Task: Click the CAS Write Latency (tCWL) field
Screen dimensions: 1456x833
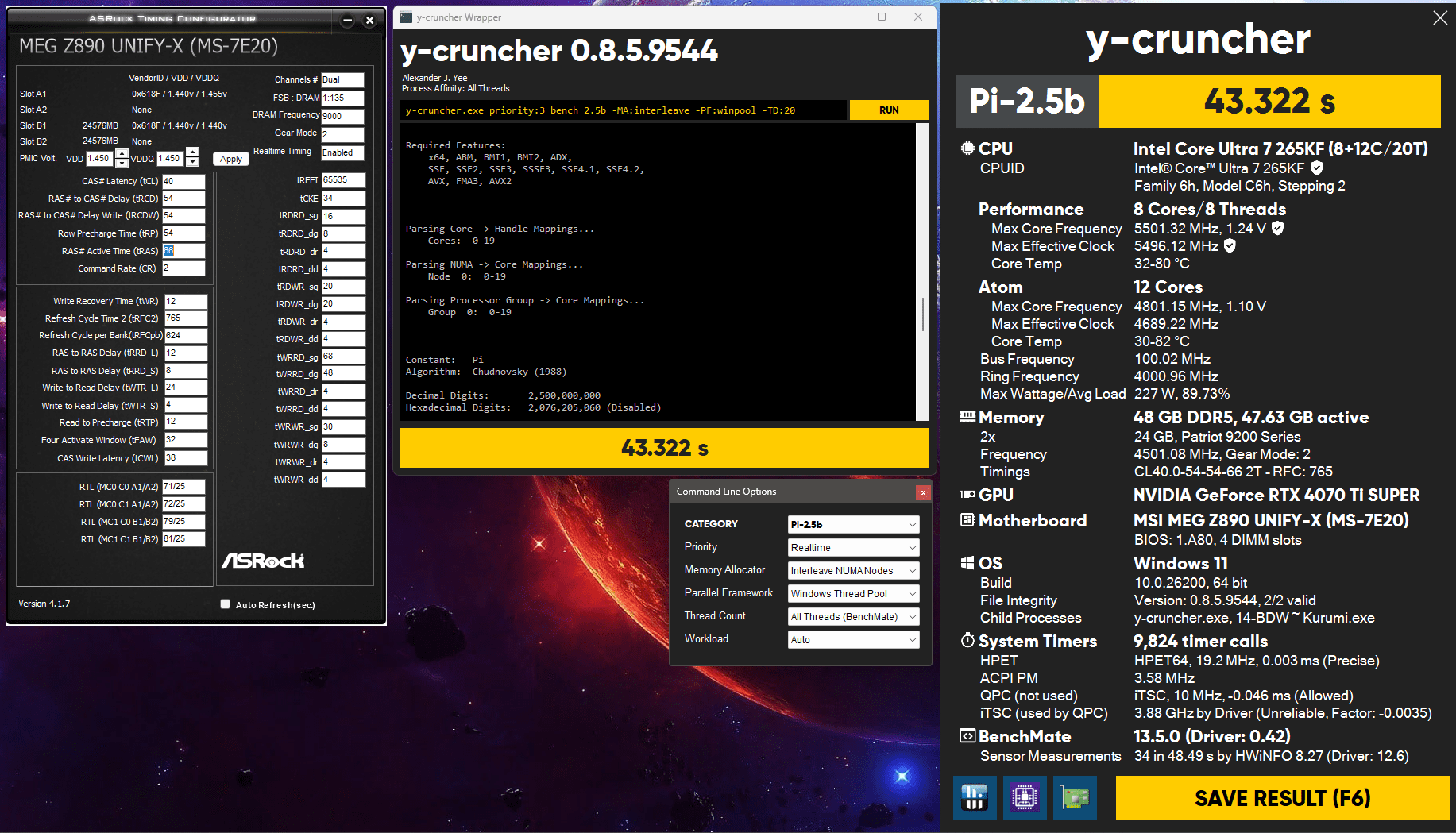Action: point(185,458)
